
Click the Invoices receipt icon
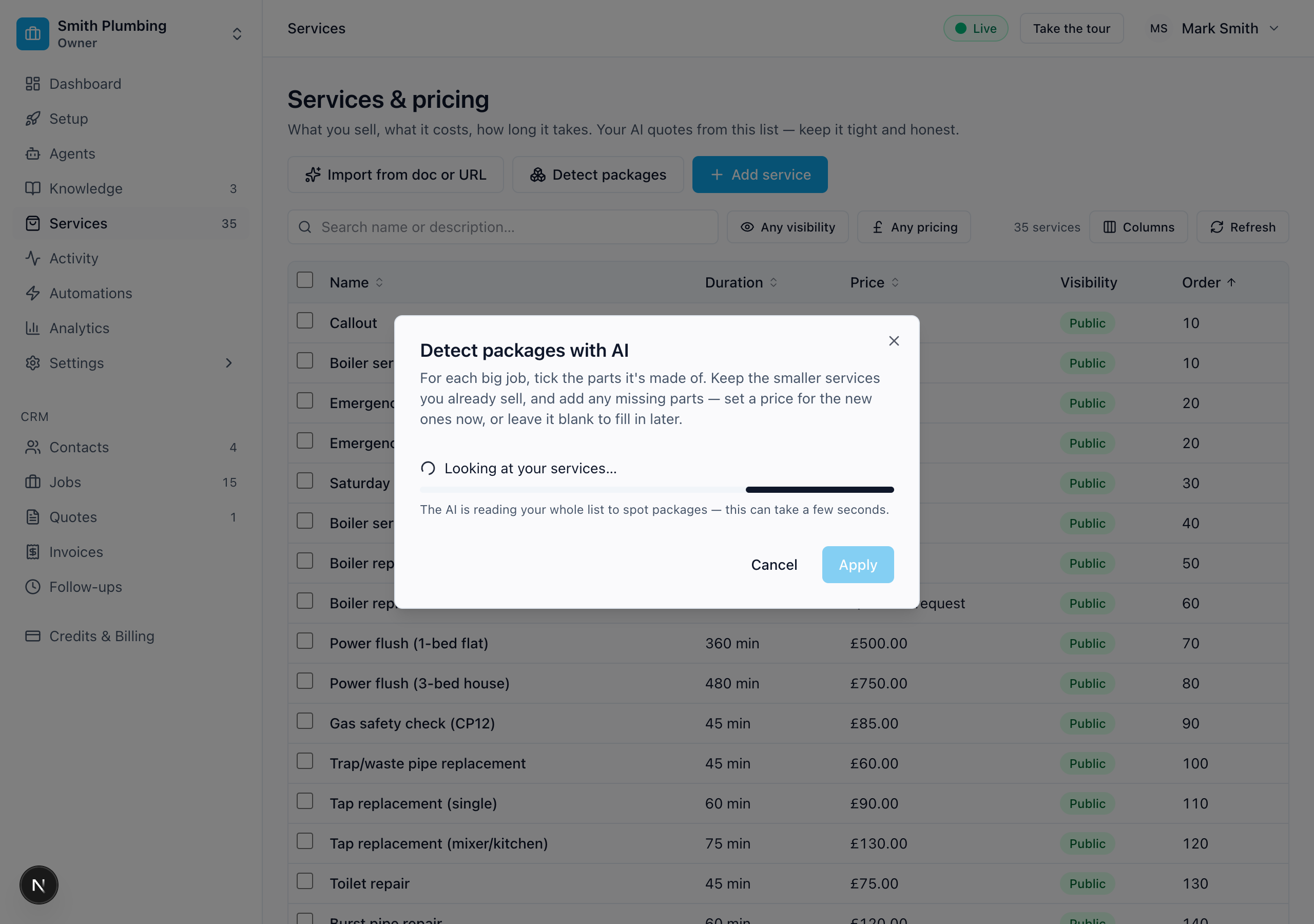(33, 552)
